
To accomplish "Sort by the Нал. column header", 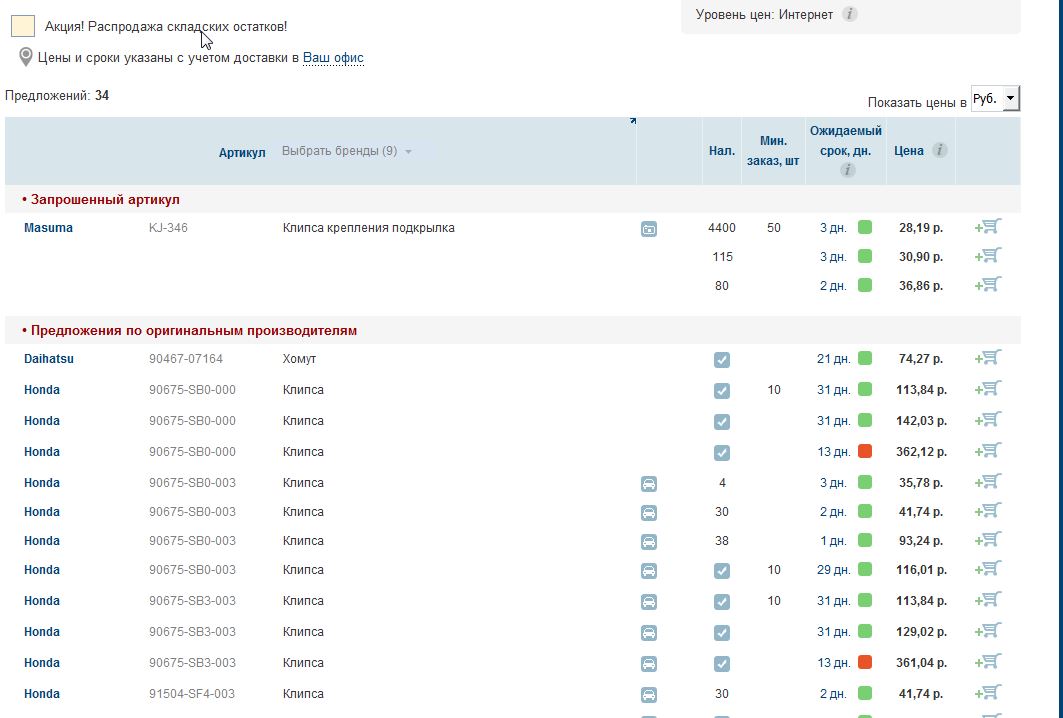I will click(x=721, y=151).
